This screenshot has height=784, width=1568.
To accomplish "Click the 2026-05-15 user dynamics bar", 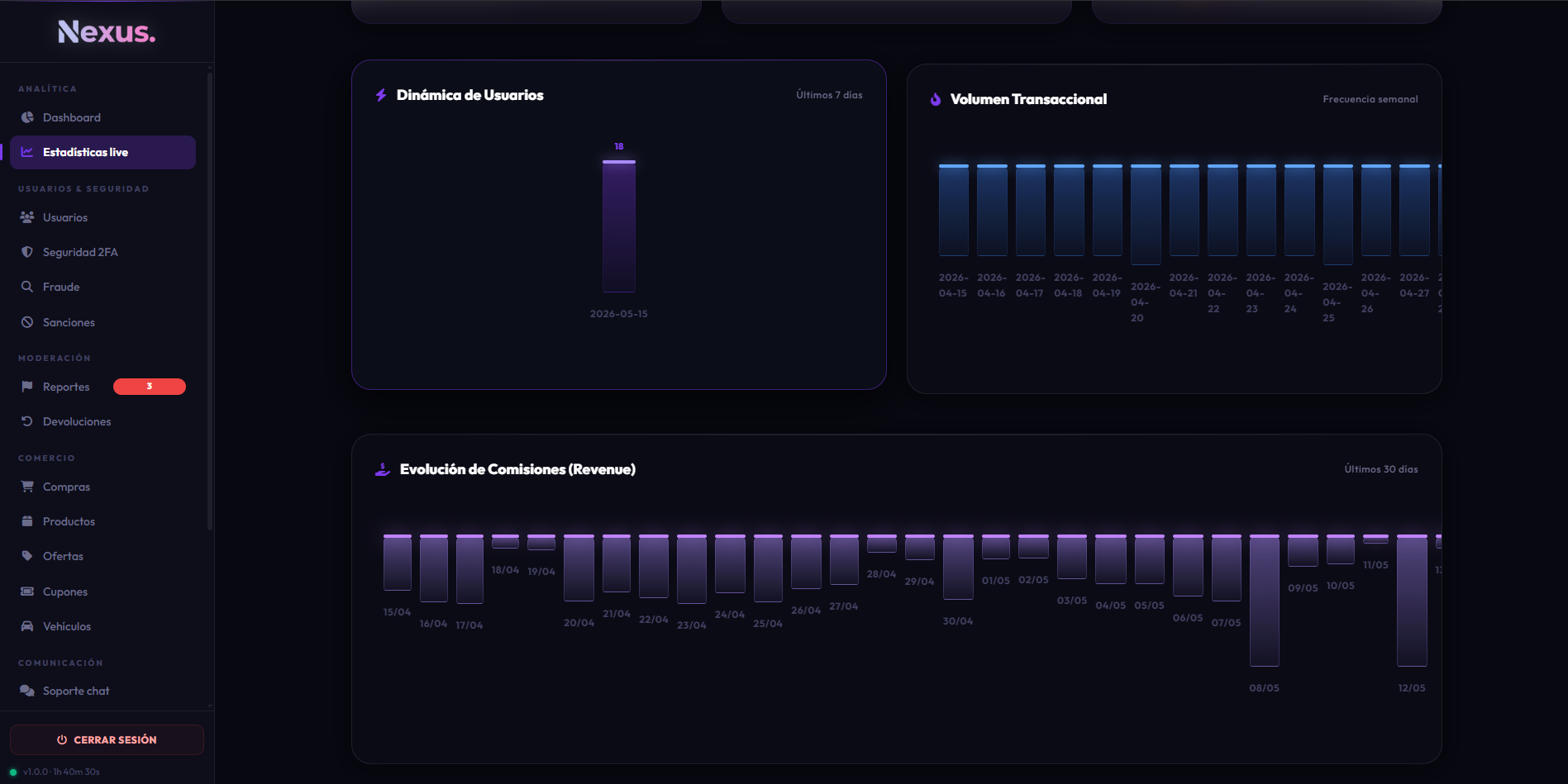I will (619, 226).
